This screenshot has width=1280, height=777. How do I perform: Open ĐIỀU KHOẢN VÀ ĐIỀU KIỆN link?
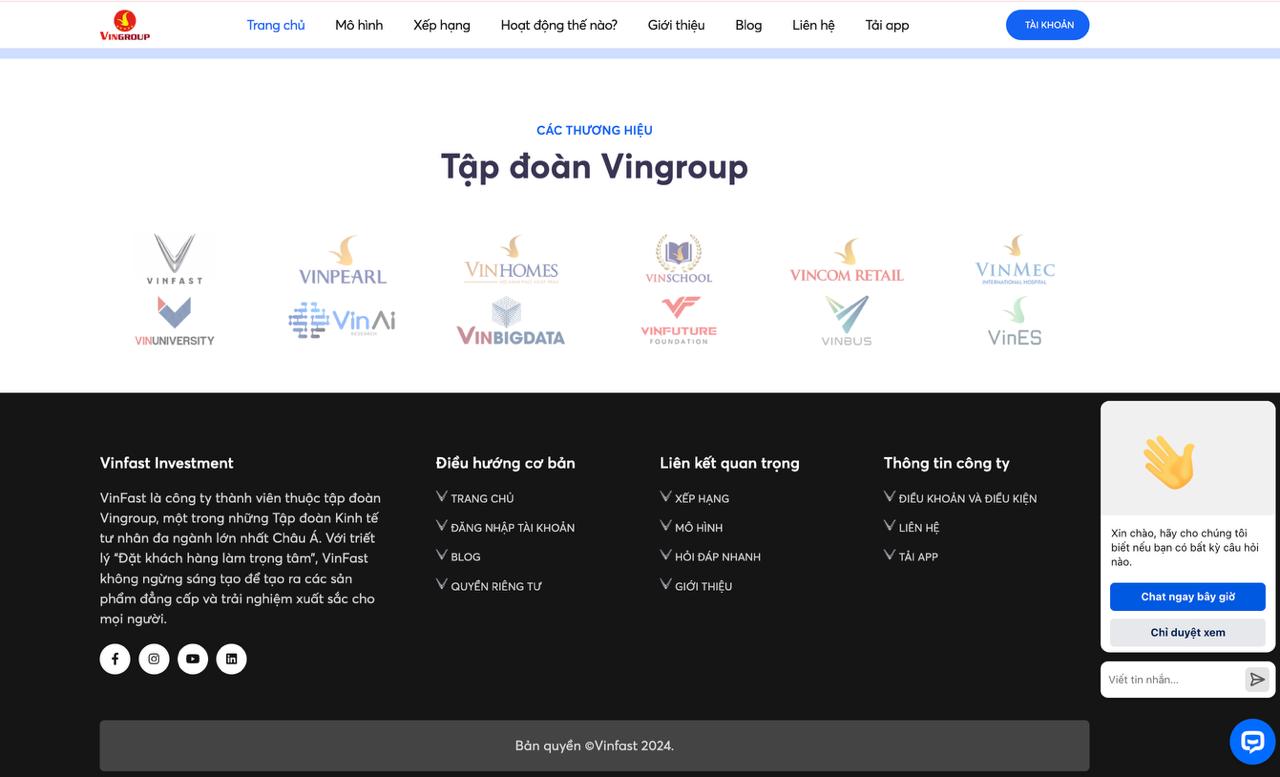(967, 499)
